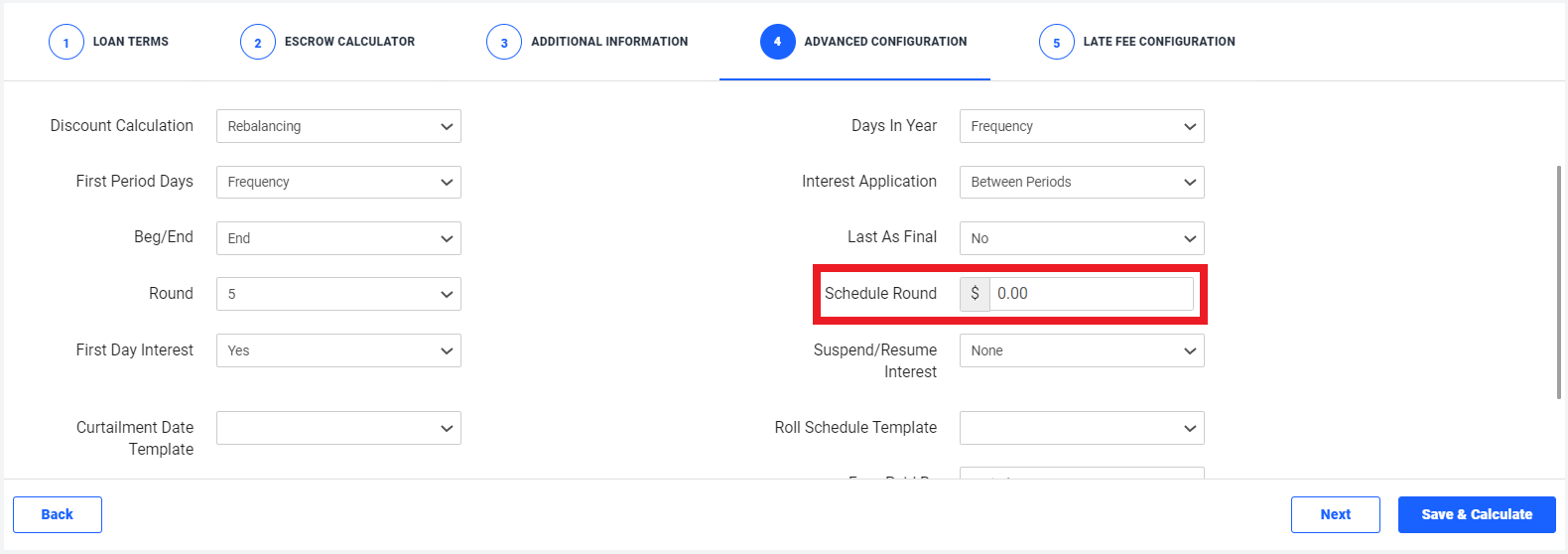This screenshot has width=1568, height=554.
Task: Open the Beg/End dropdown
Action: 338,238
